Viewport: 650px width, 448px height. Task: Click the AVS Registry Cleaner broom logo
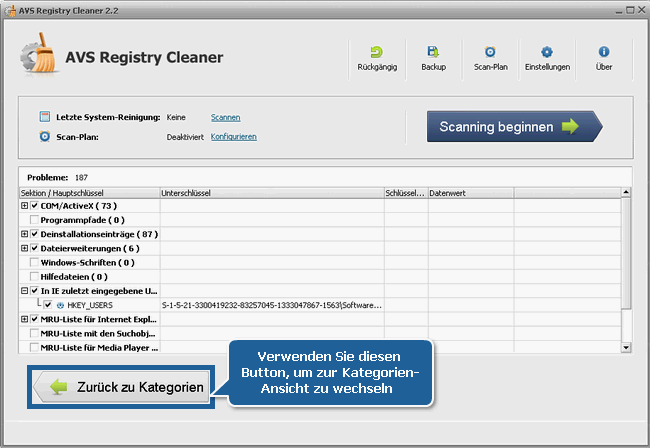[39, 54]
